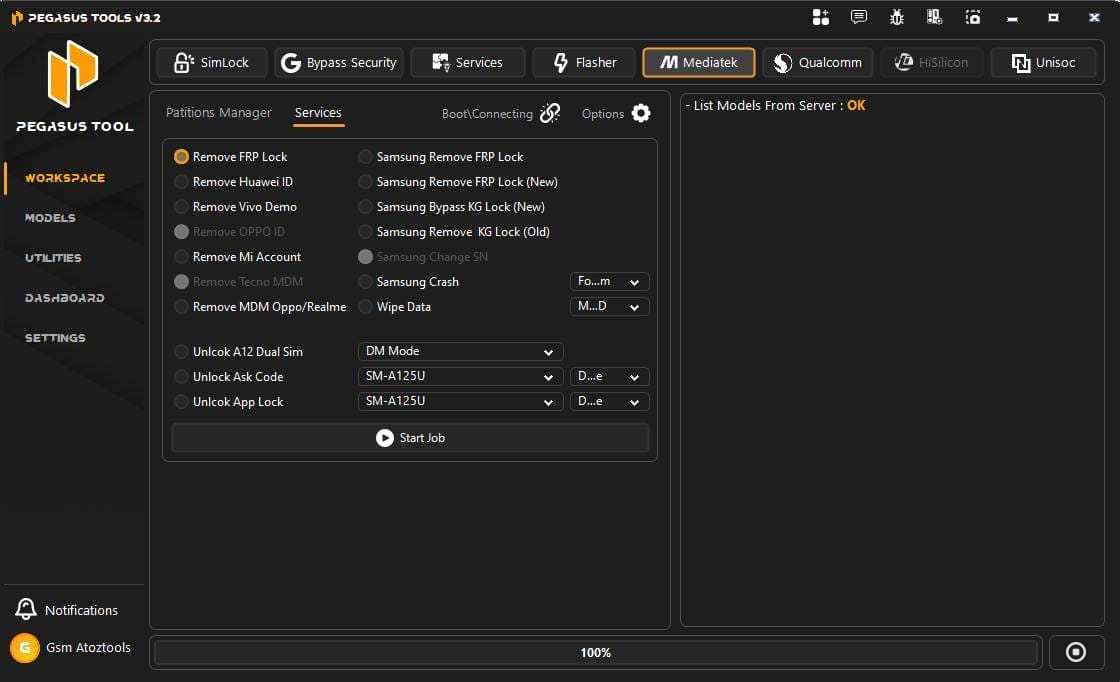
Task: Click the bug report icon at top
Action: [x=896, y=17]
